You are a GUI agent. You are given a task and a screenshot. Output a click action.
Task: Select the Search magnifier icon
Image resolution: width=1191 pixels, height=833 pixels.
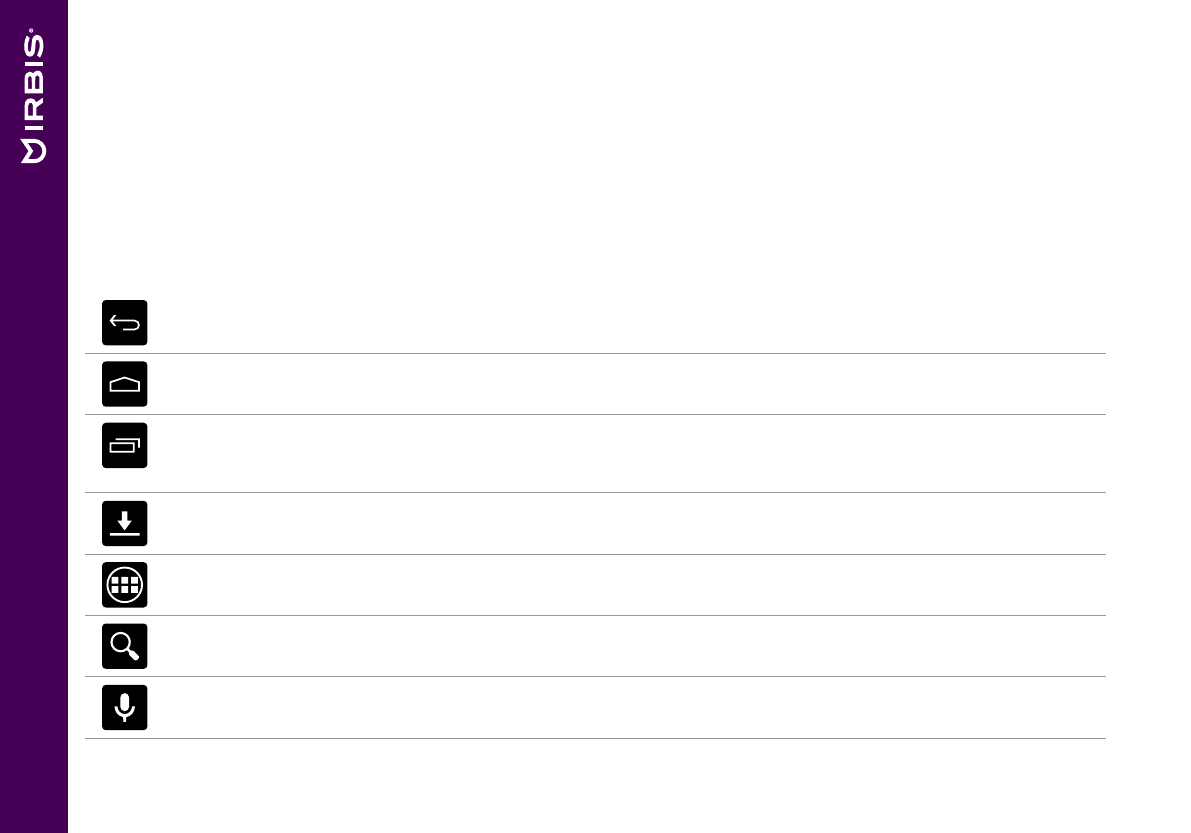coord(124,646)
